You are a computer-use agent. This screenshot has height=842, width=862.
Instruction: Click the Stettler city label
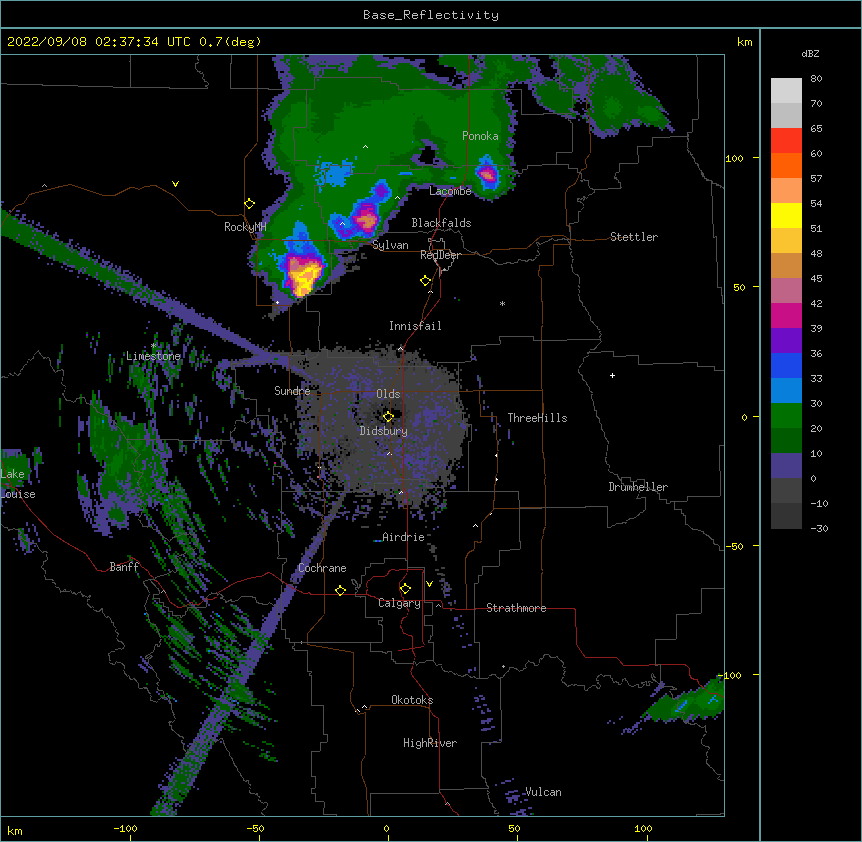tap(634, 237)
